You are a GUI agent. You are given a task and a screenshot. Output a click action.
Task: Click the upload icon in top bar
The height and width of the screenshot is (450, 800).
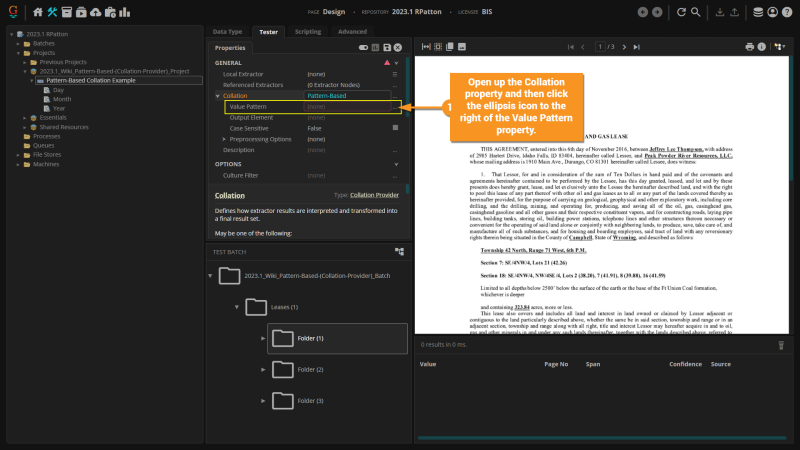click(734, 12)
